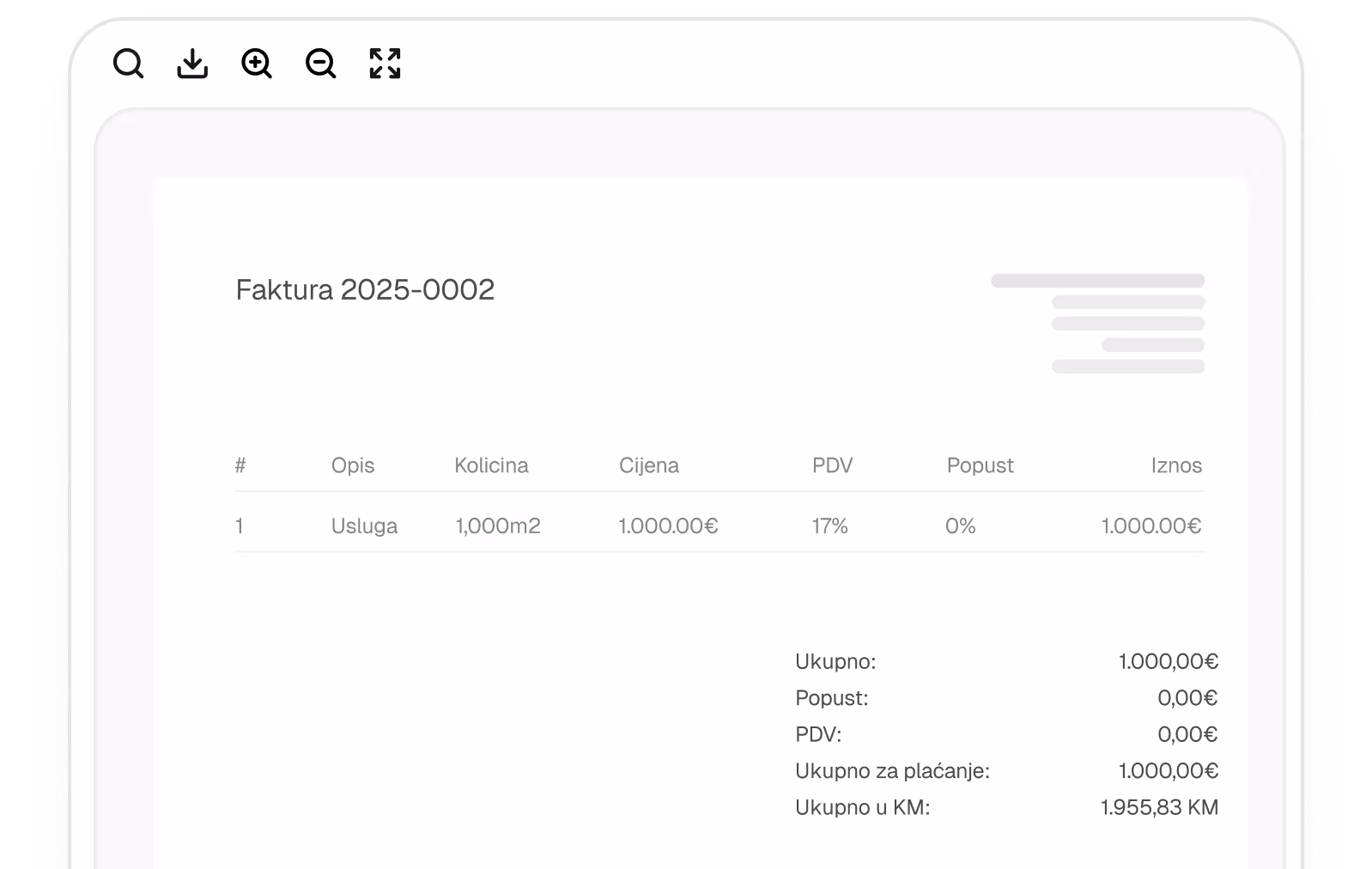Image resolution: width=1372 pixels, height=869 pixels.
Task: Select the PDV column header
Action: coord(833,465)
